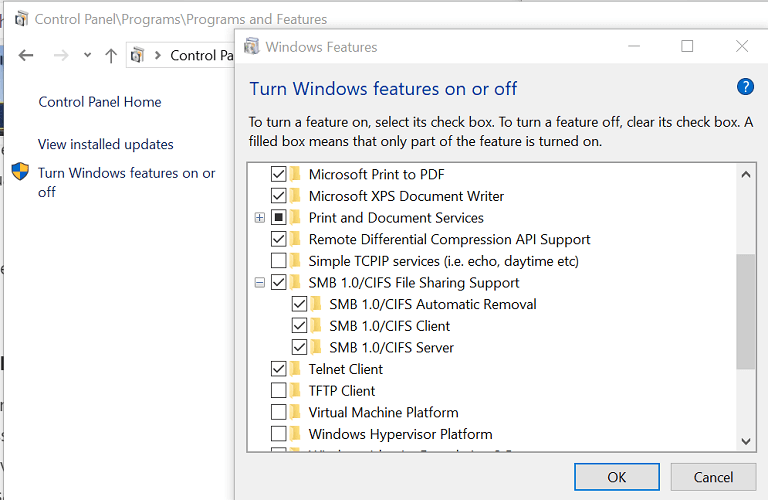Click the Control Panel window title icon

pyautogui.click(x=21, y=19)
